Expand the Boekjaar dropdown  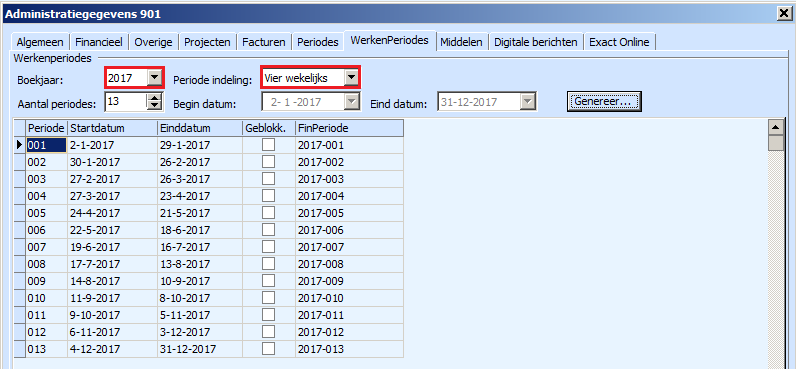click(154, 78)
